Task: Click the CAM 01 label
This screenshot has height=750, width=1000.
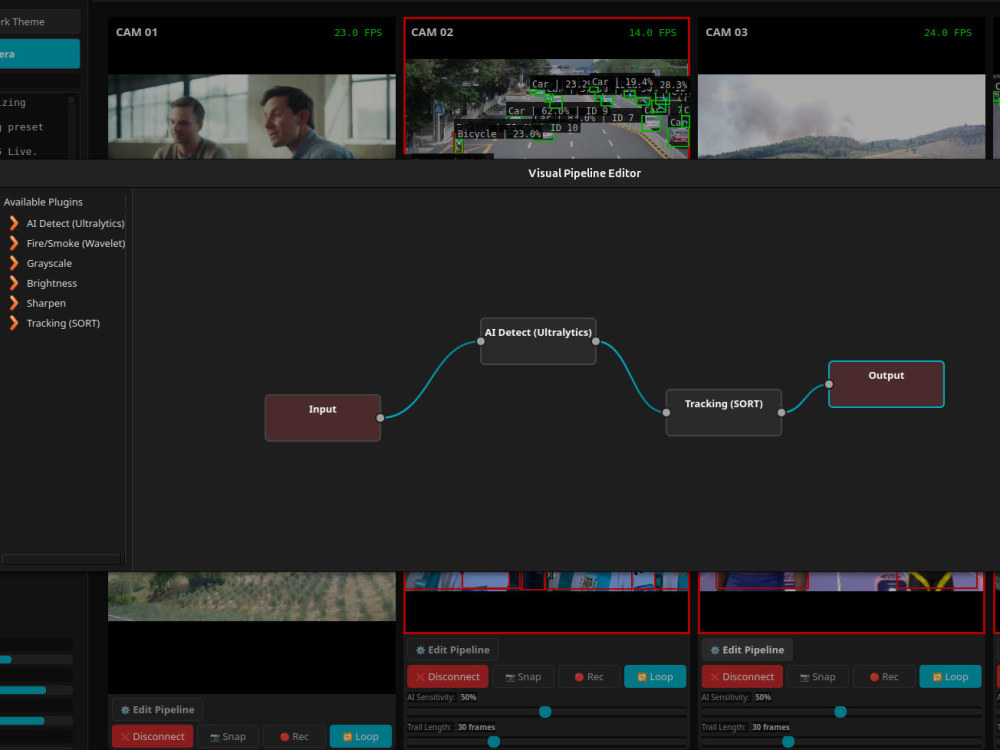Action: pyautogui.click(x=136, y=32)
